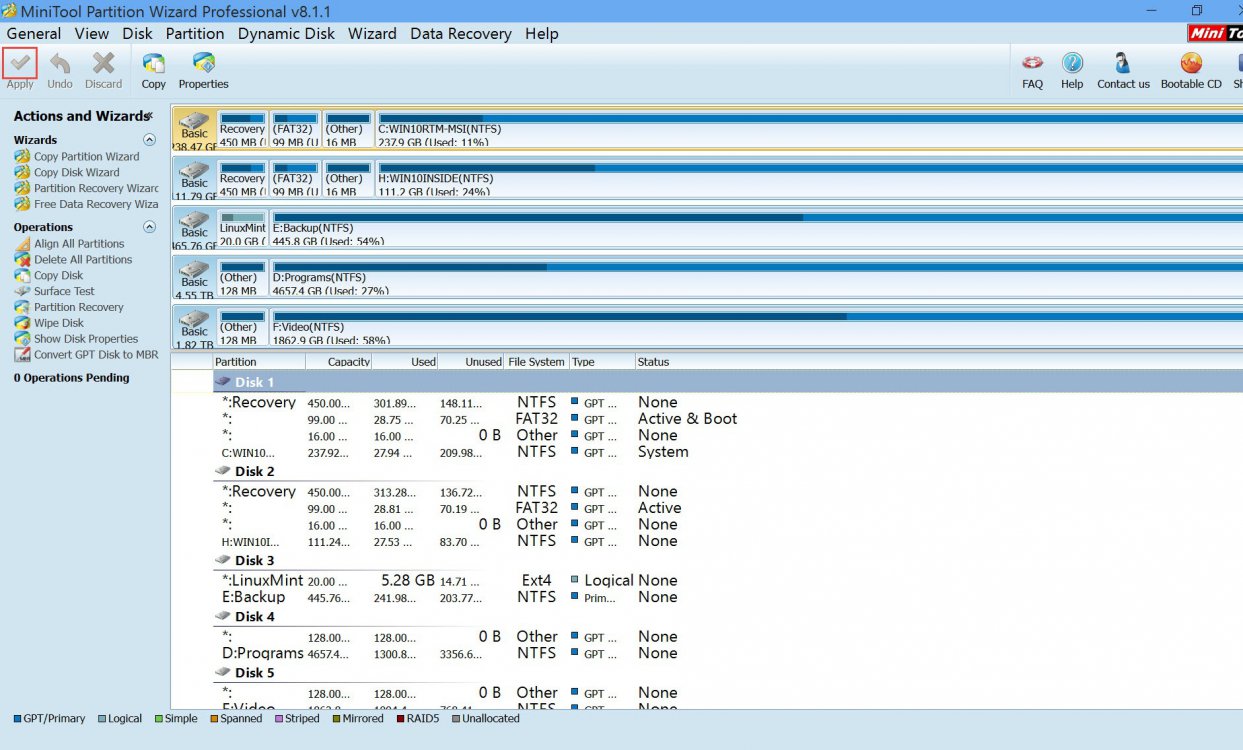Click Delete All Partitions operation
The height and width of the screenshot is (750, 1243).
click(x=83, y=260)
